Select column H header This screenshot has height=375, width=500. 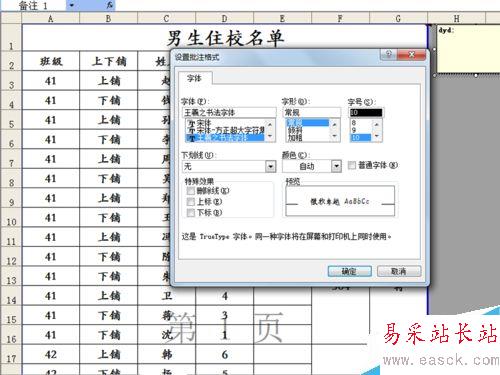click(456, 18)
